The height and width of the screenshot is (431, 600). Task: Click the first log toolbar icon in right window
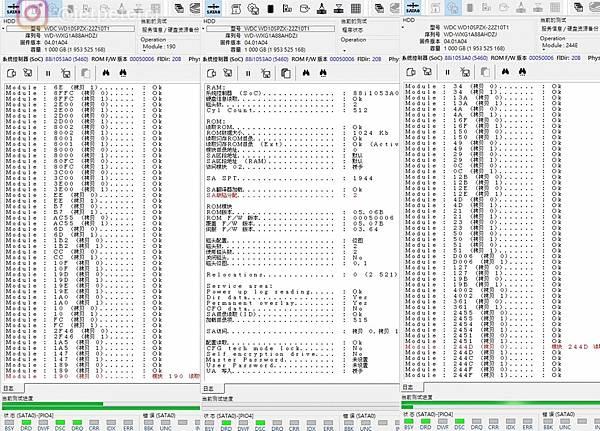(x=411, y=72)
